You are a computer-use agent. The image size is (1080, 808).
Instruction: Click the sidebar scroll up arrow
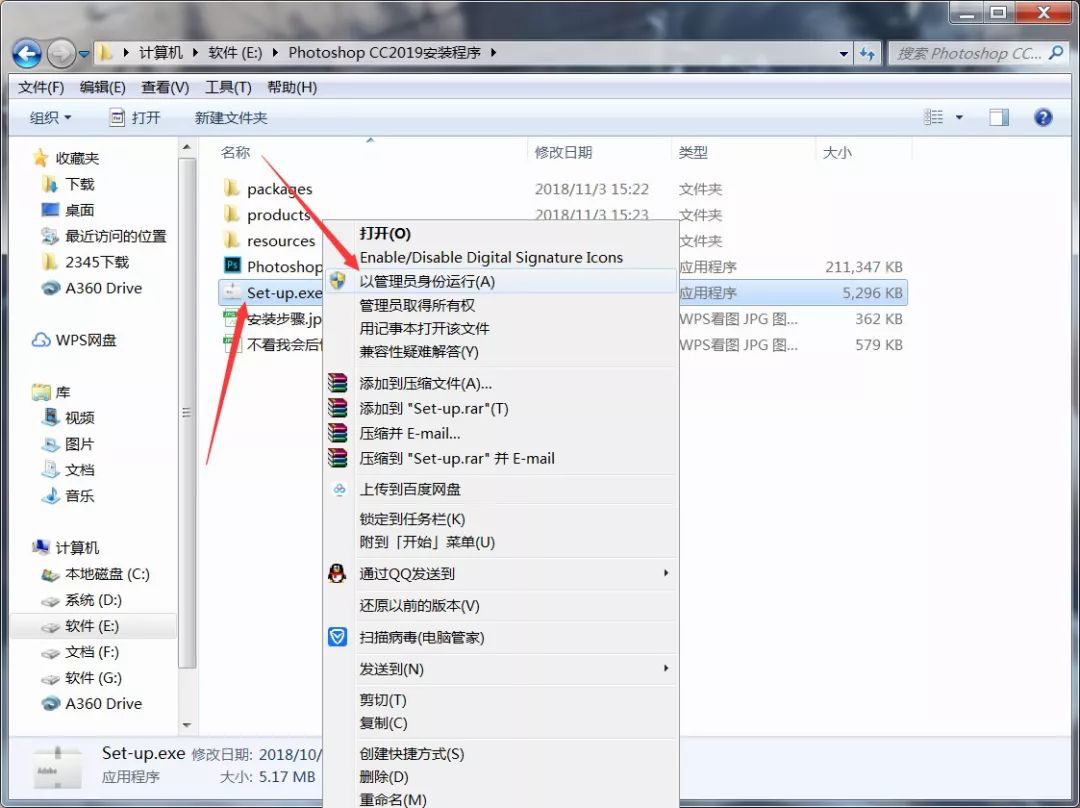click(187, 147)
